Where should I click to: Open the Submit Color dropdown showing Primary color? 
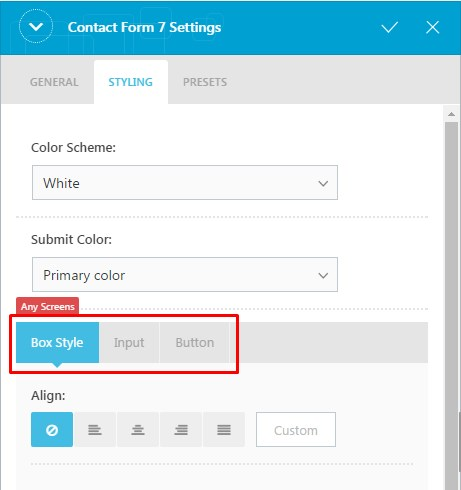click(185, 275)
